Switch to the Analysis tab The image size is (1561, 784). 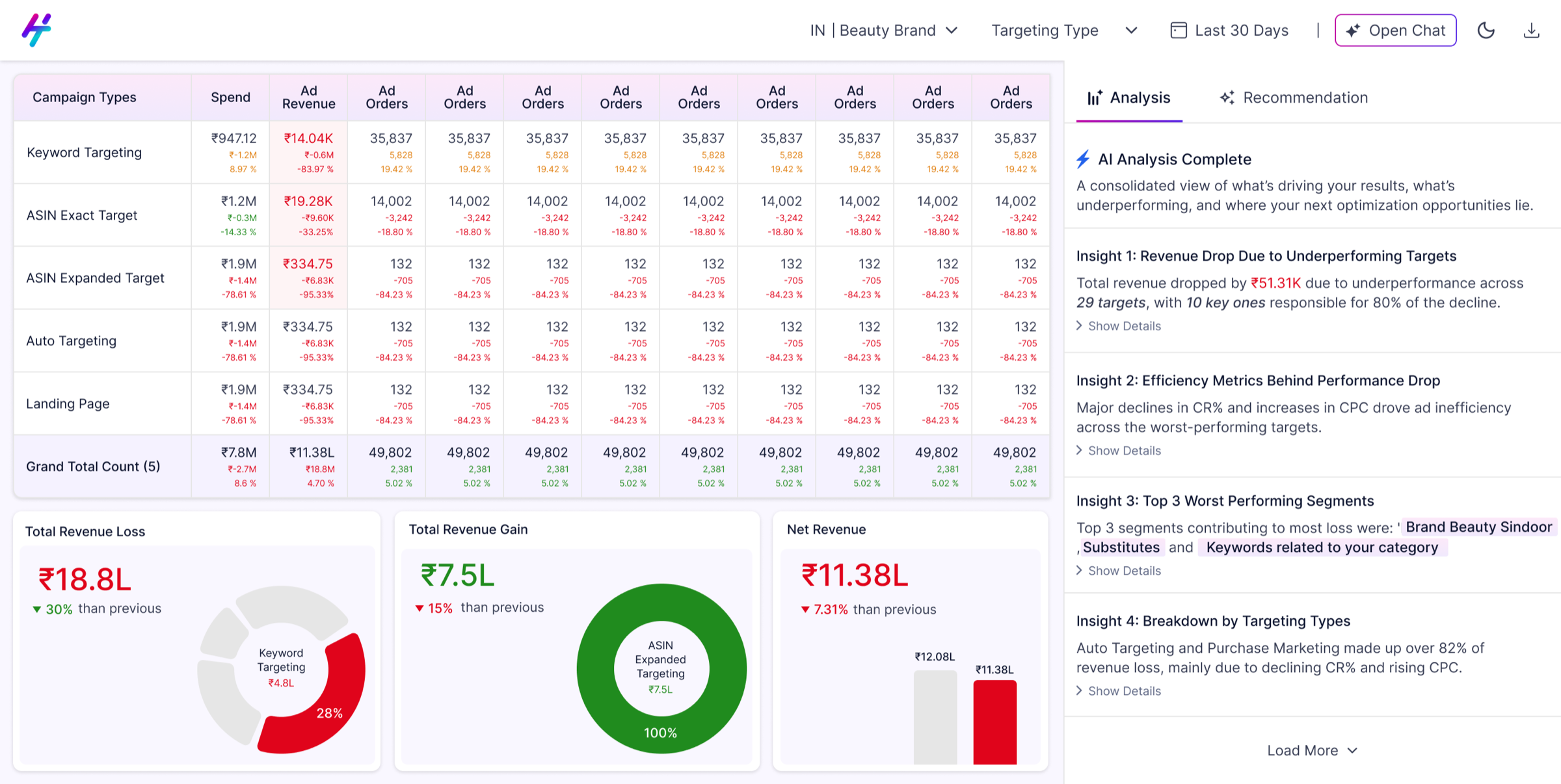tap(1129, 98)
